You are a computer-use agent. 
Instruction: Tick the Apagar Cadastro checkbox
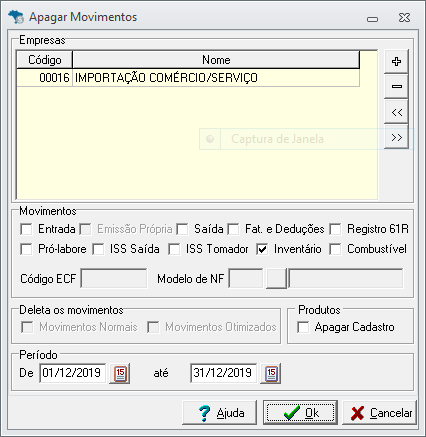(x=303, y=327)
